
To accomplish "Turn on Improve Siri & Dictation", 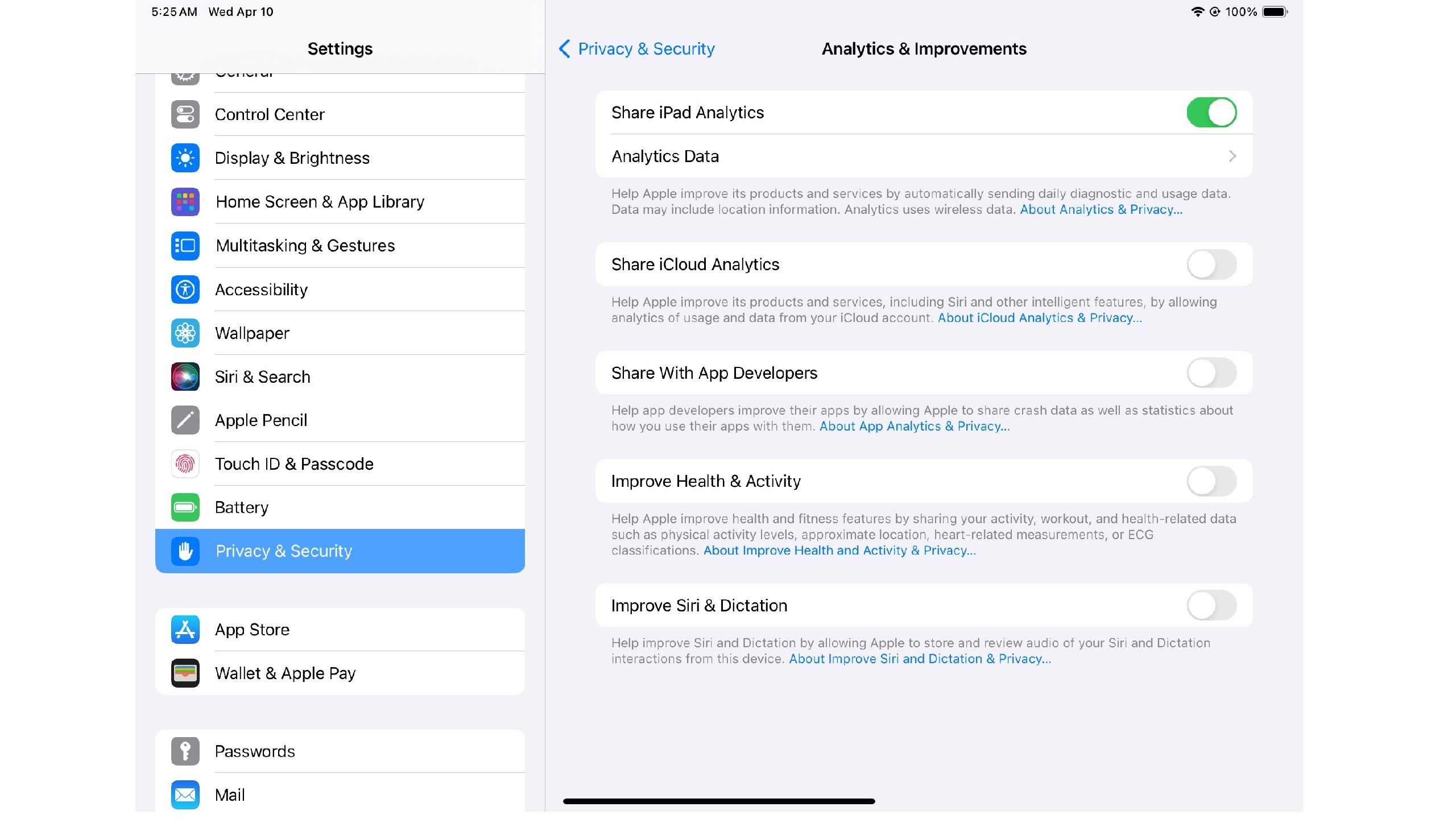I will click(1211, 606).
